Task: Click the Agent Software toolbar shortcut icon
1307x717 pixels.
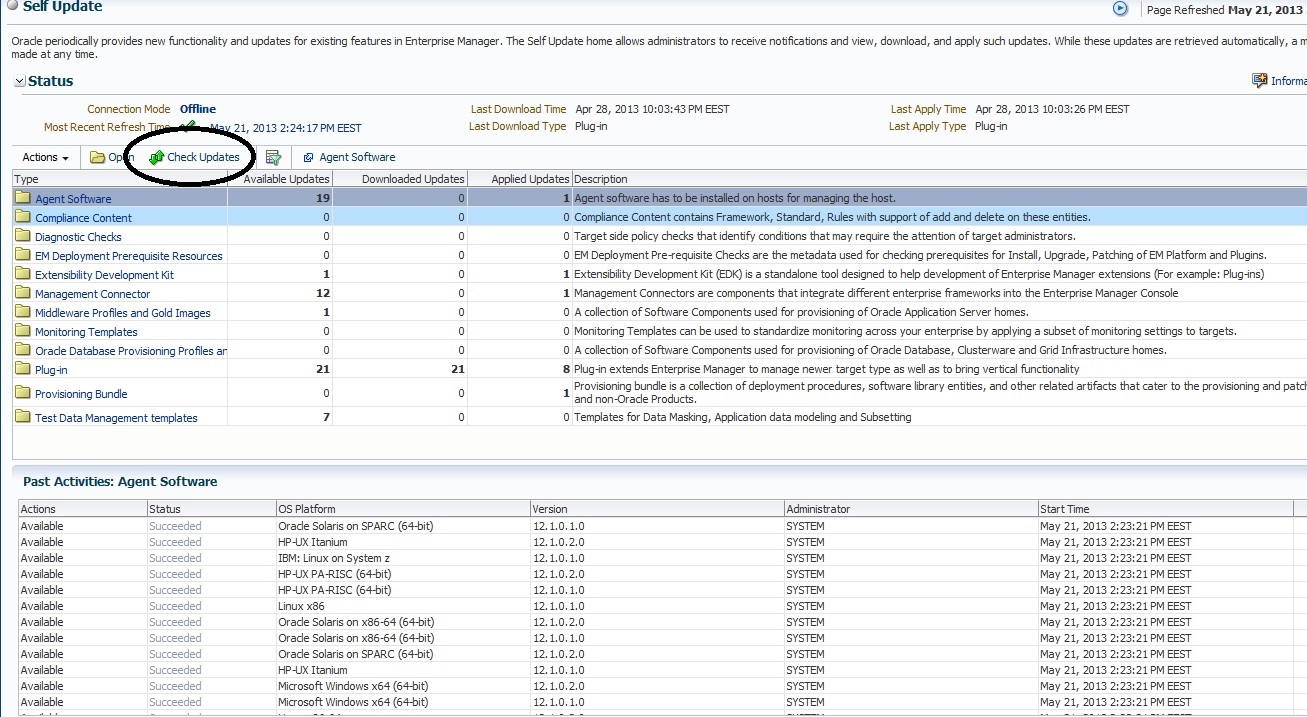Action: (x=309, y=158)
